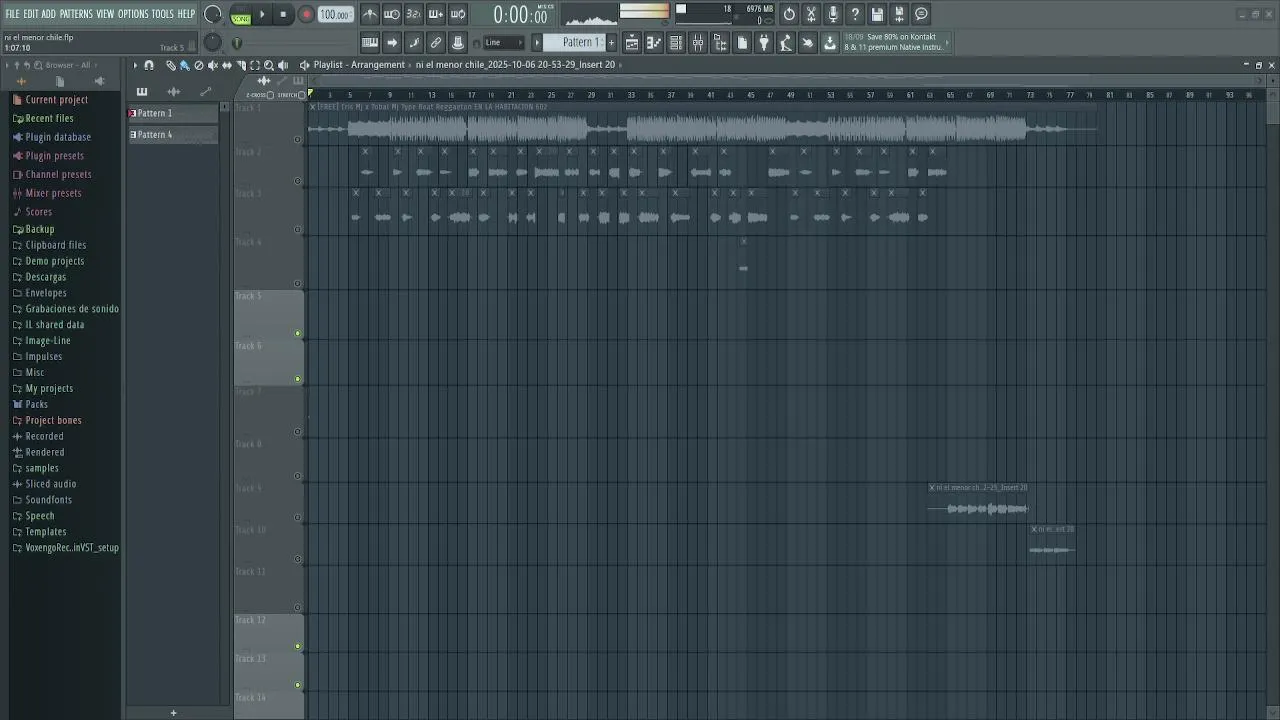Click the step editing arrow icon
Image resolution: width=1280 pixels, height=720 pixels.
(x=392, y=42)
